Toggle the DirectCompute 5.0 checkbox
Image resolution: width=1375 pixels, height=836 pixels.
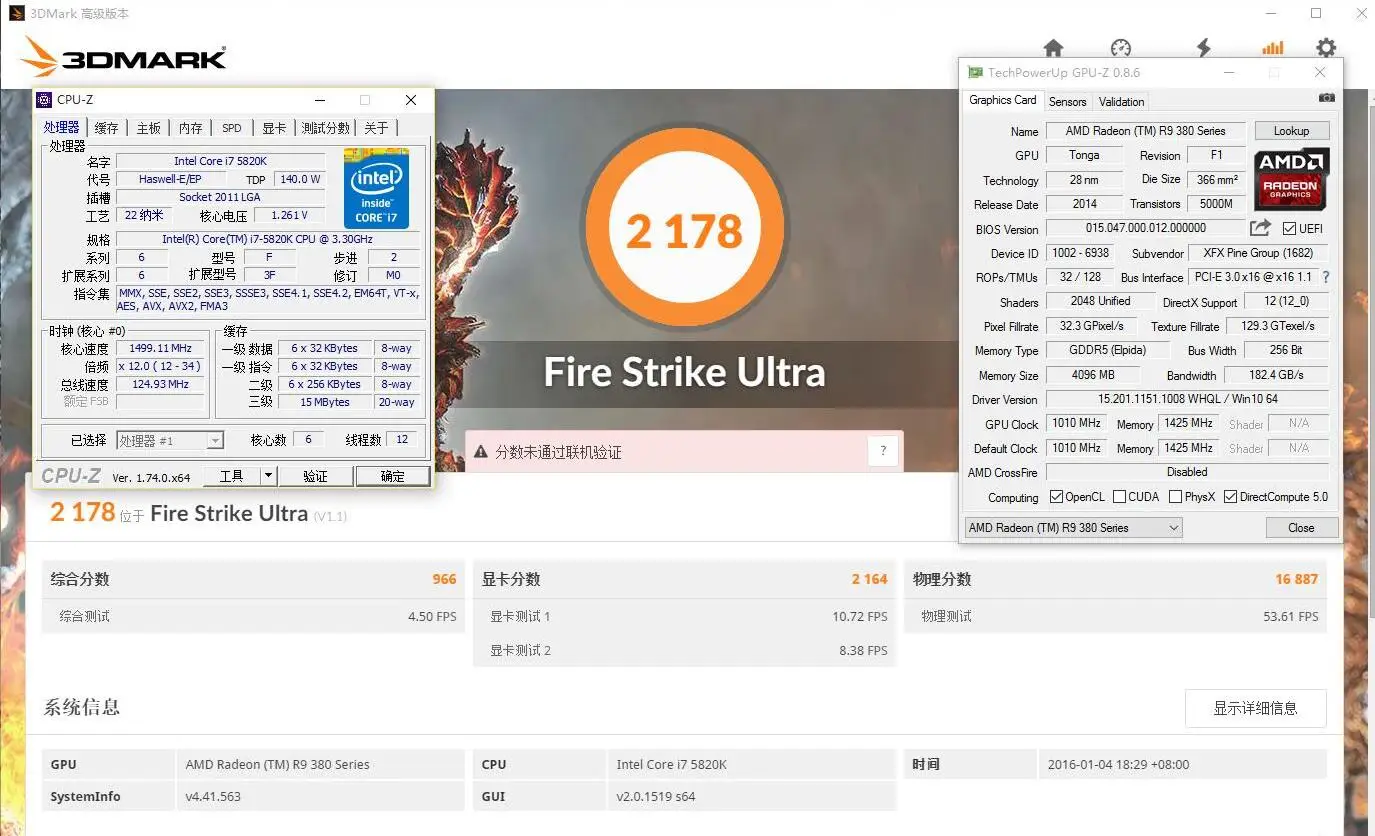1230,497
